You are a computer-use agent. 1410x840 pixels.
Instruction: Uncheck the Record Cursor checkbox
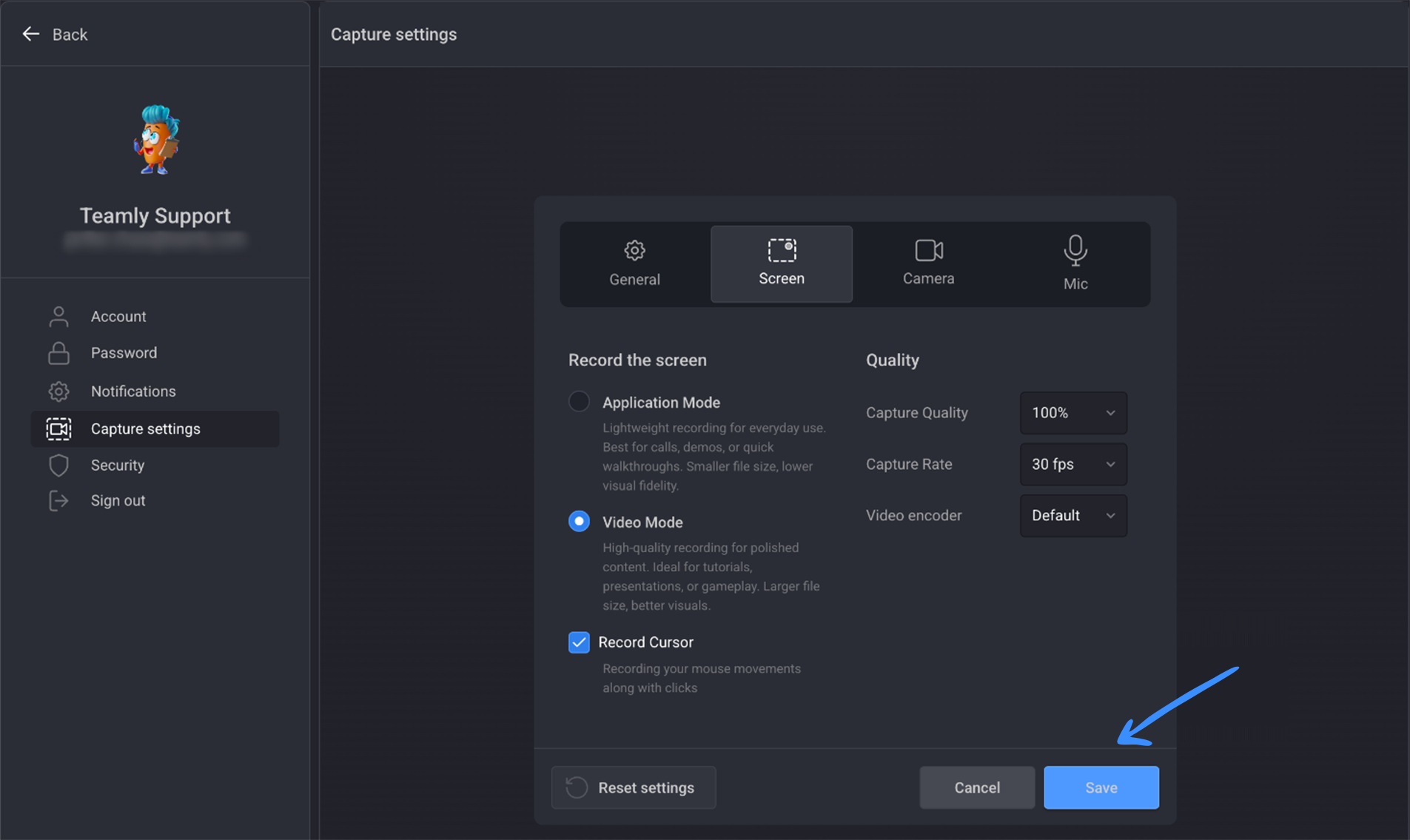pos(579,642)
